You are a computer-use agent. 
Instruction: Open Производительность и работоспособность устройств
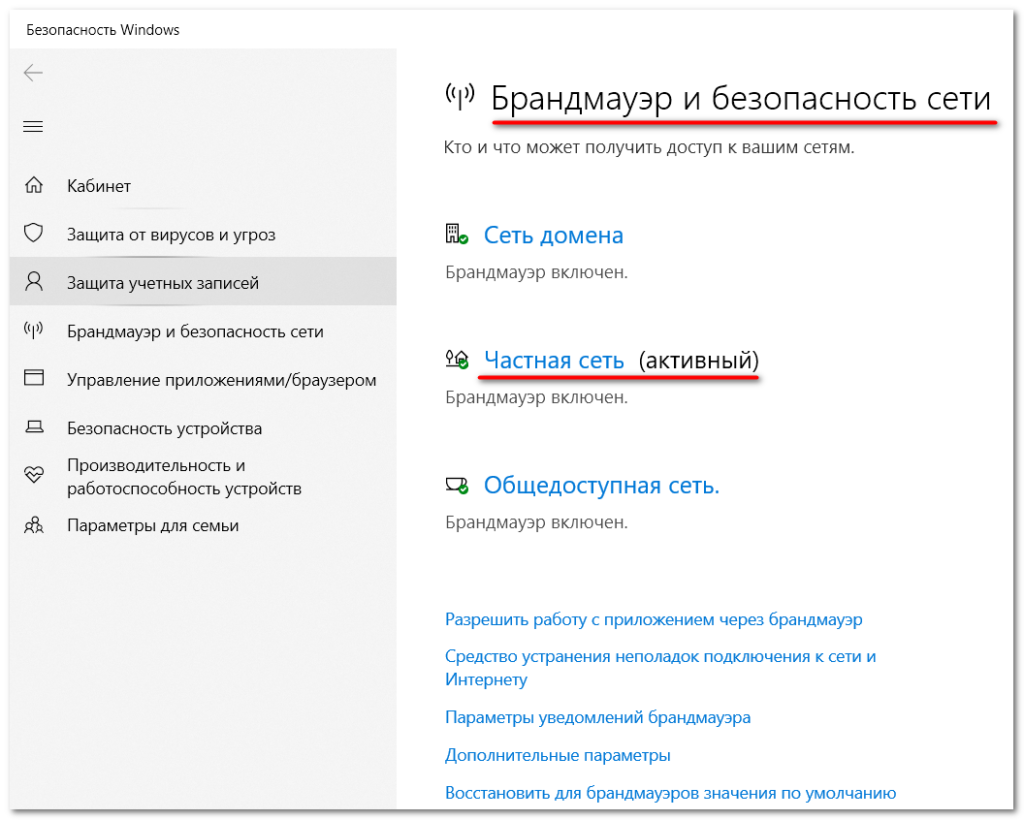click(x=202, y=477)
